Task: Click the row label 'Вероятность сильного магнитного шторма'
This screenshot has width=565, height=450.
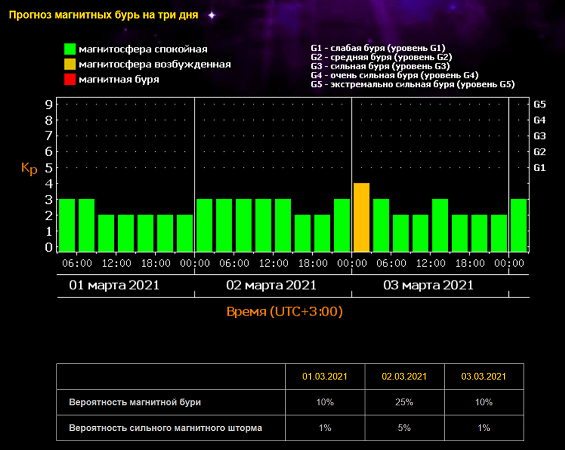Action: coord(165,428)
